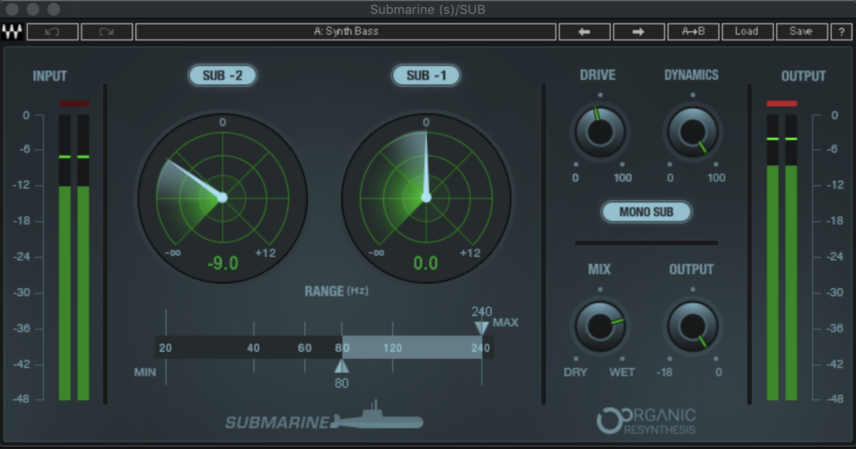The height and width of the screenshot is (449, 856).
Task: Click the 120 mark on range scale
Action: (x=393, y=348)
